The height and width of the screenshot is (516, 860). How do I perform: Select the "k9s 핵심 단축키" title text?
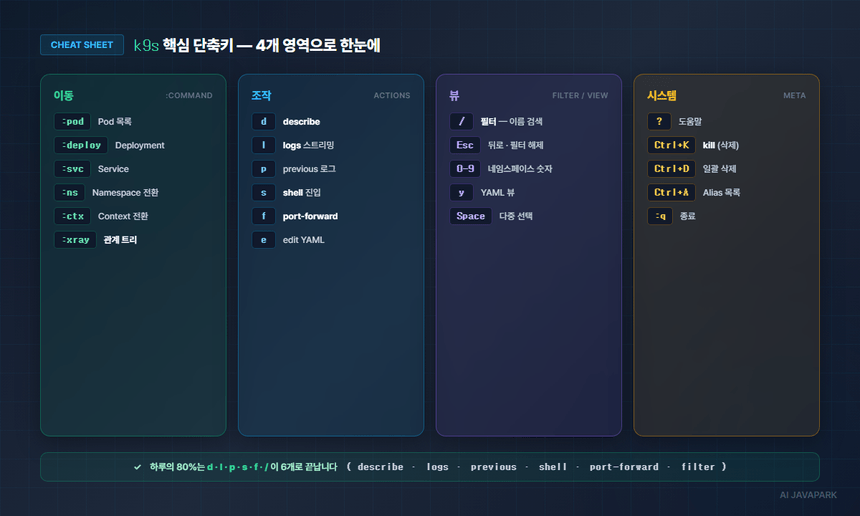[184, 45]
